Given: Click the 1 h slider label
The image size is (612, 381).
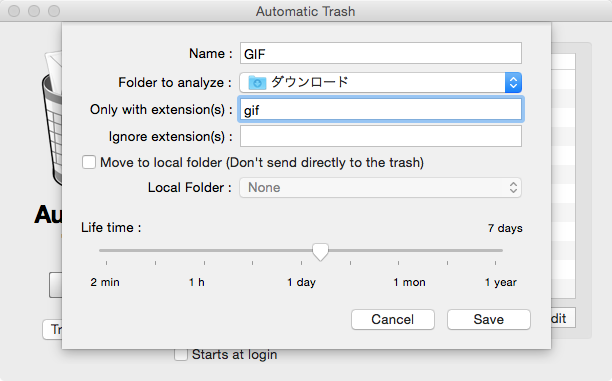Looking at the screenshot, I should [x=197, y=282].
